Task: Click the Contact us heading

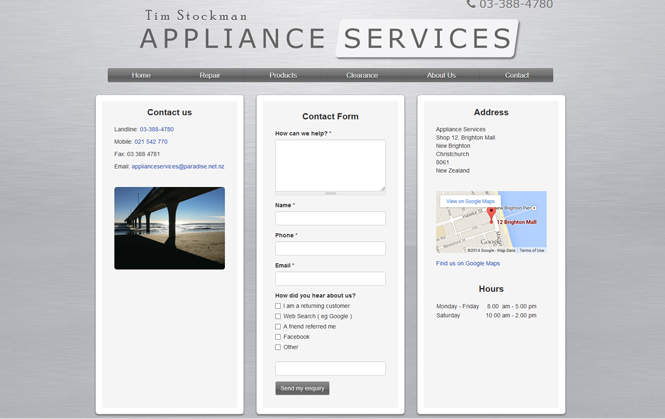Action: (170, 112)
